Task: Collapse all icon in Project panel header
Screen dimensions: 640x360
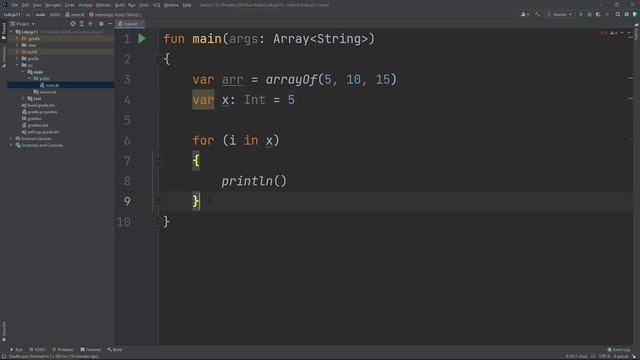Action: 90,24
